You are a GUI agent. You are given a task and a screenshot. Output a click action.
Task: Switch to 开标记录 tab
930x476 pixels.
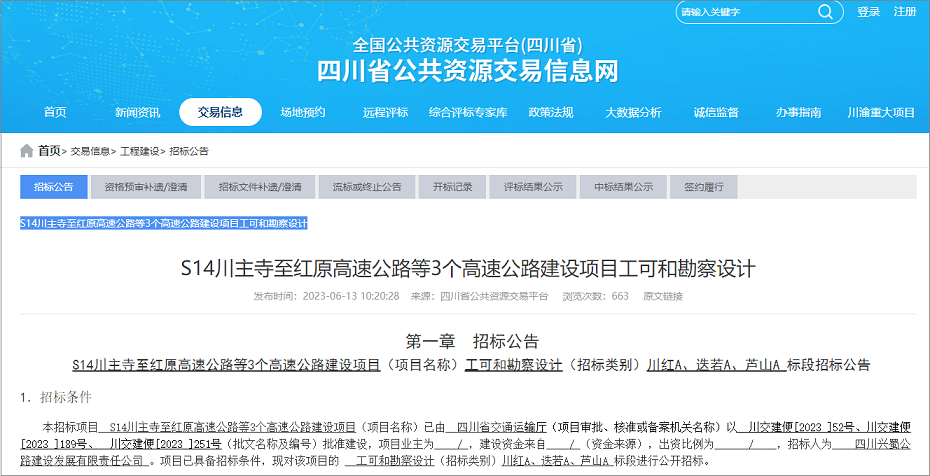pos(452,187)
